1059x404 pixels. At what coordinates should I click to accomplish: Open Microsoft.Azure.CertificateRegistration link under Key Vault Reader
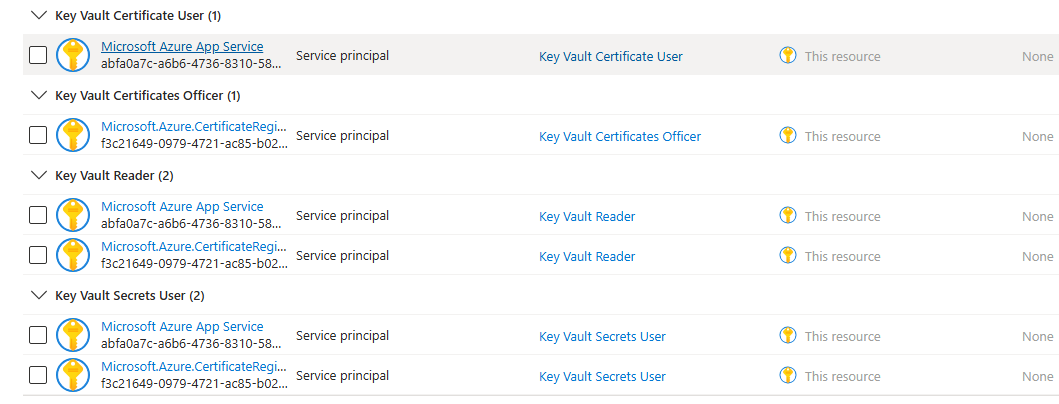click(x=194, y=247)
